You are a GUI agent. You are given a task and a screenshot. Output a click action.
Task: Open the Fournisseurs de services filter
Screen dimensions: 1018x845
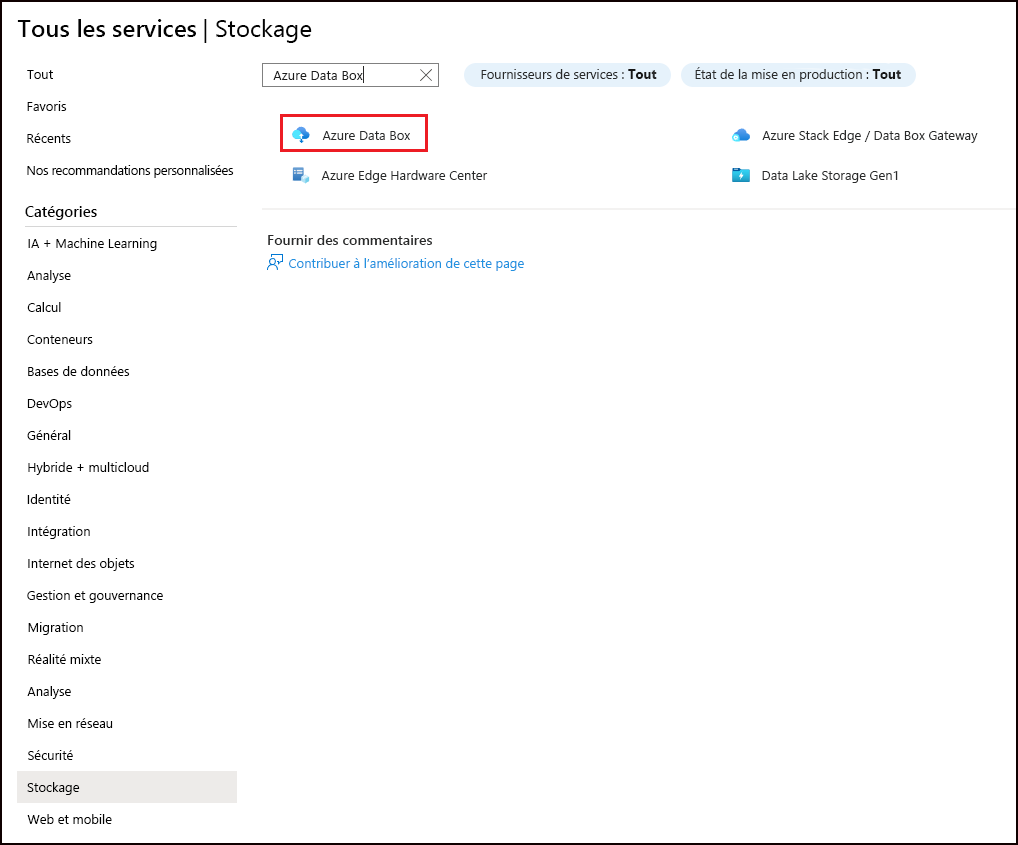click(568, 75)
